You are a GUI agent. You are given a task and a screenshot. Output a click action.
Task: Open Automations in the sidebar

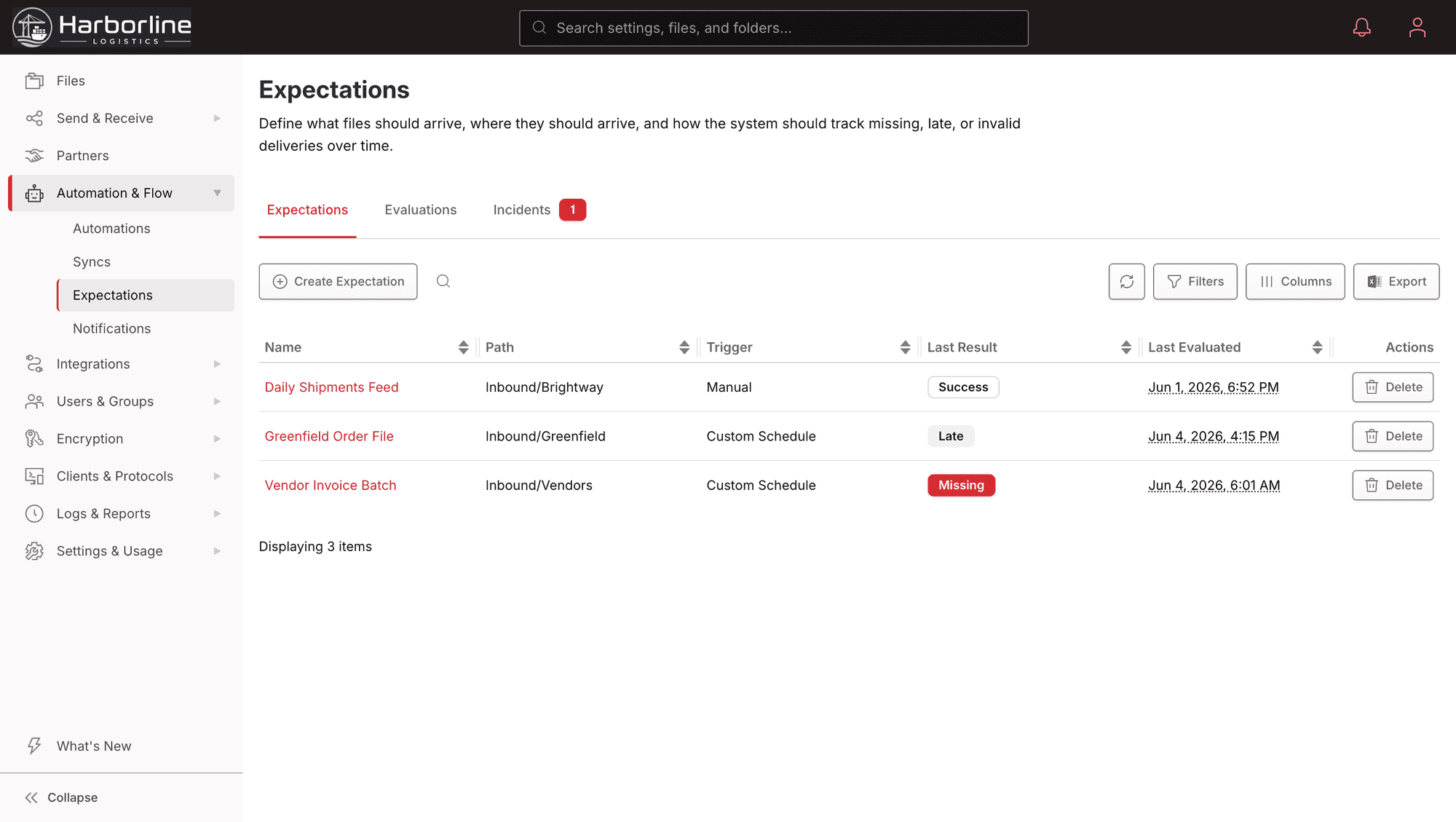[x=111, y=229]
